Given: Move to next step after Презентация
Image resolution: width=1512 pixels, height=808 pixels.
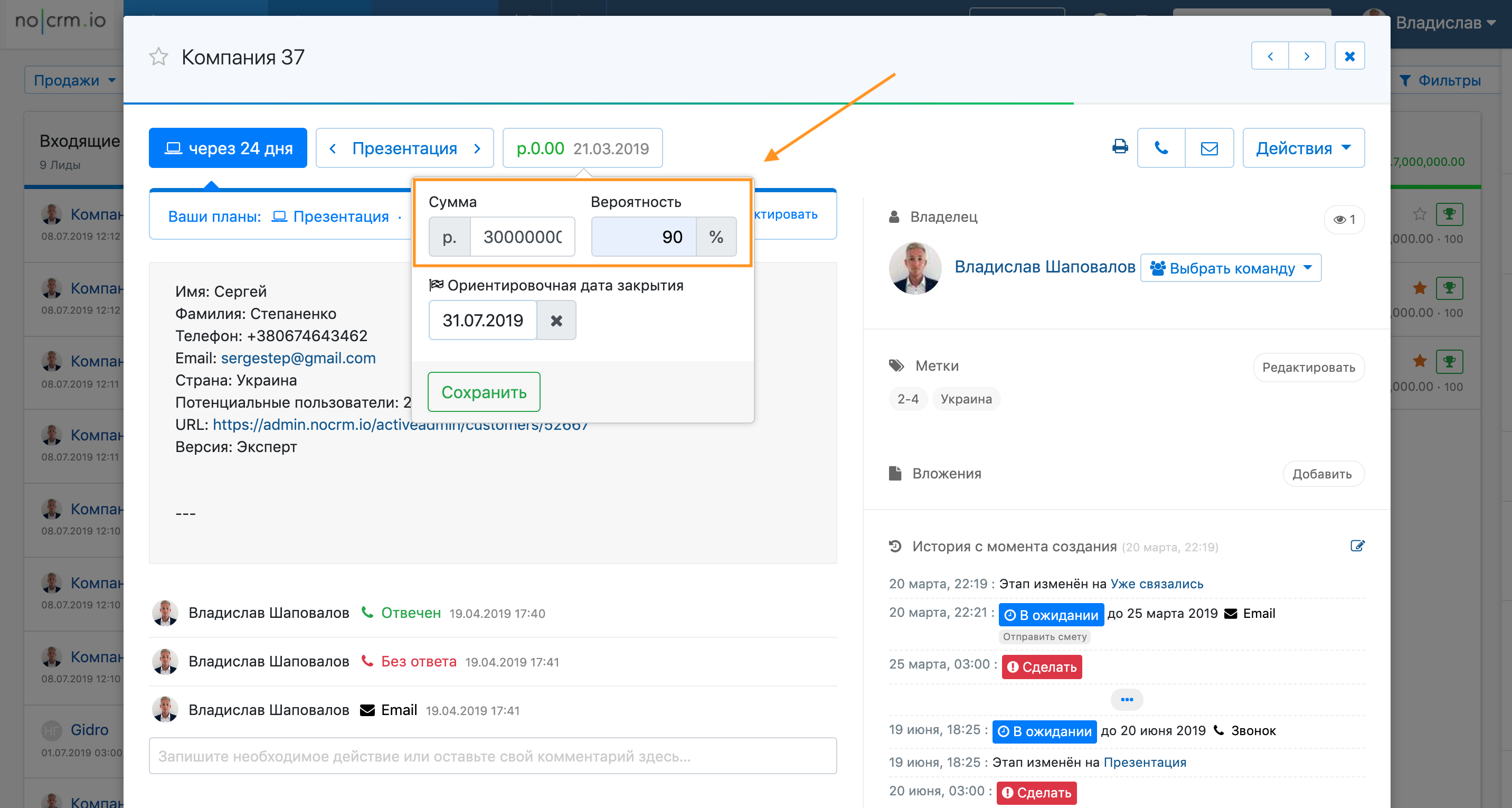Looking at the screenshot, I should [477, 148].
